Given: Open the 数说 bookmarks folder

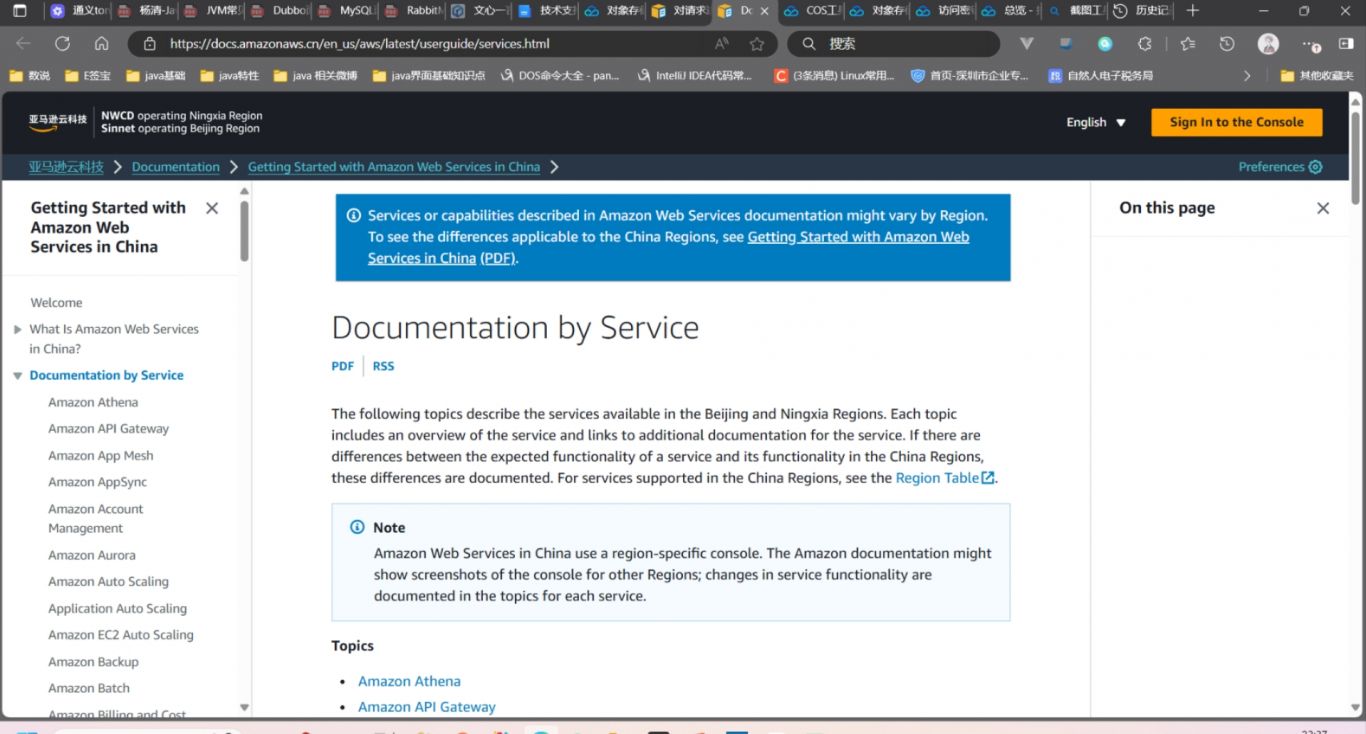Looking at the screenshot, I should tap(29, 75).
